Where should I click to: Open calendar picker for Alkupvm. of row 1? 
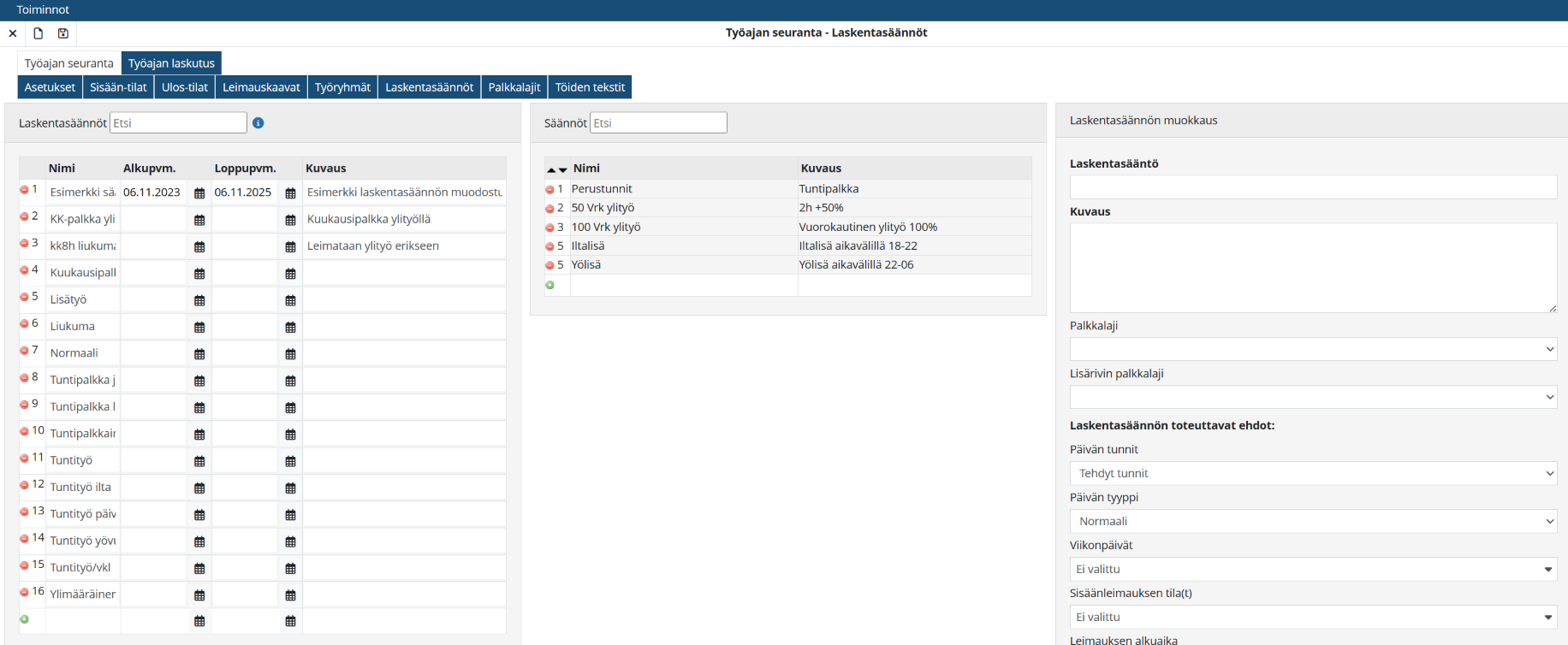point(199,193)
